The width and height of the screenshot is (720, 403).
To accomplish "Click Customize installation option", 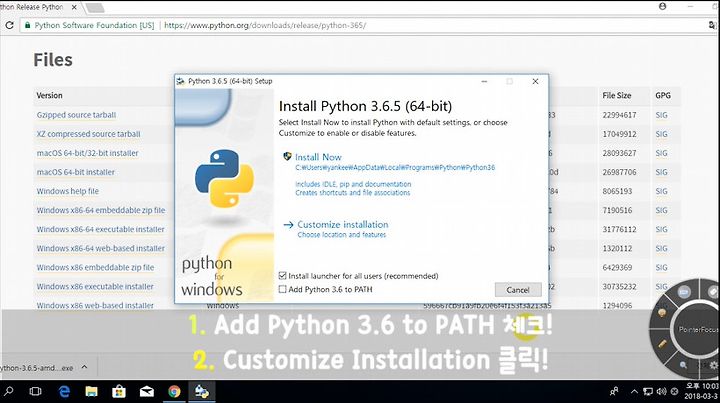I will [x=343, y=224].
